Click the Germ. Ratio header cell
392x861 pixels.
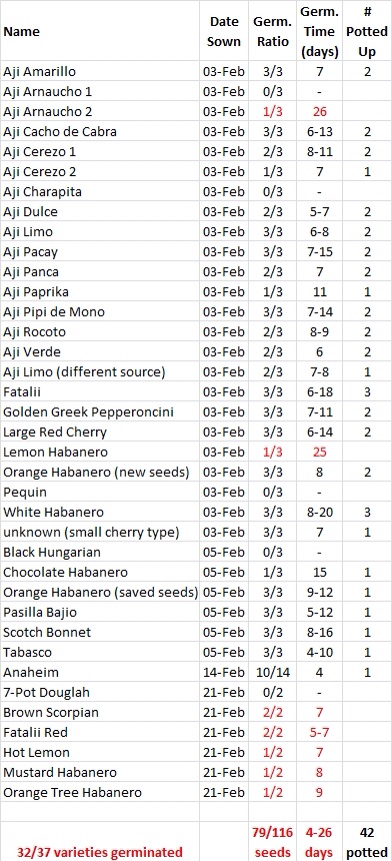pos(272,31)
